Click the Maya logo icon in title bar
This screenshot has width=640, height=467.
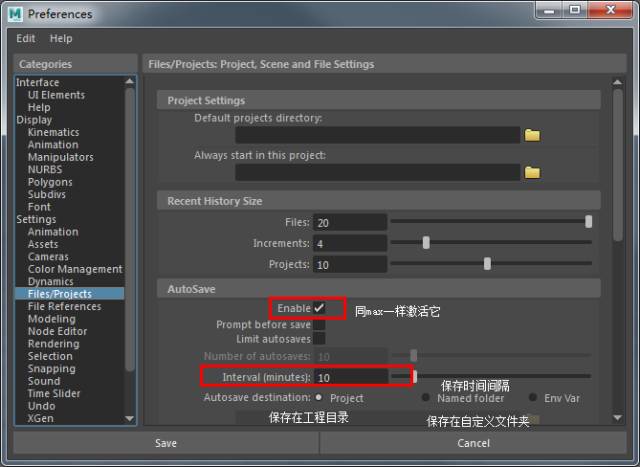(x=16, y=14)
